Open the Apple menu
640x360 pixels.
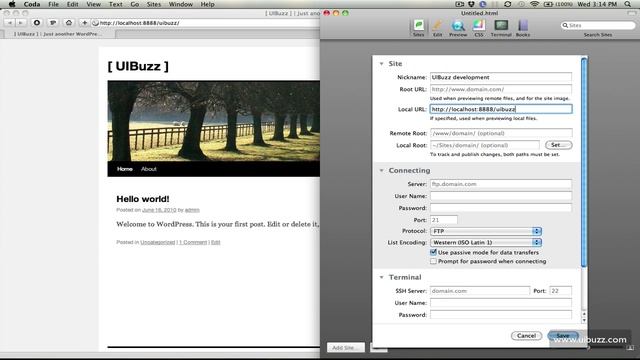12,4
